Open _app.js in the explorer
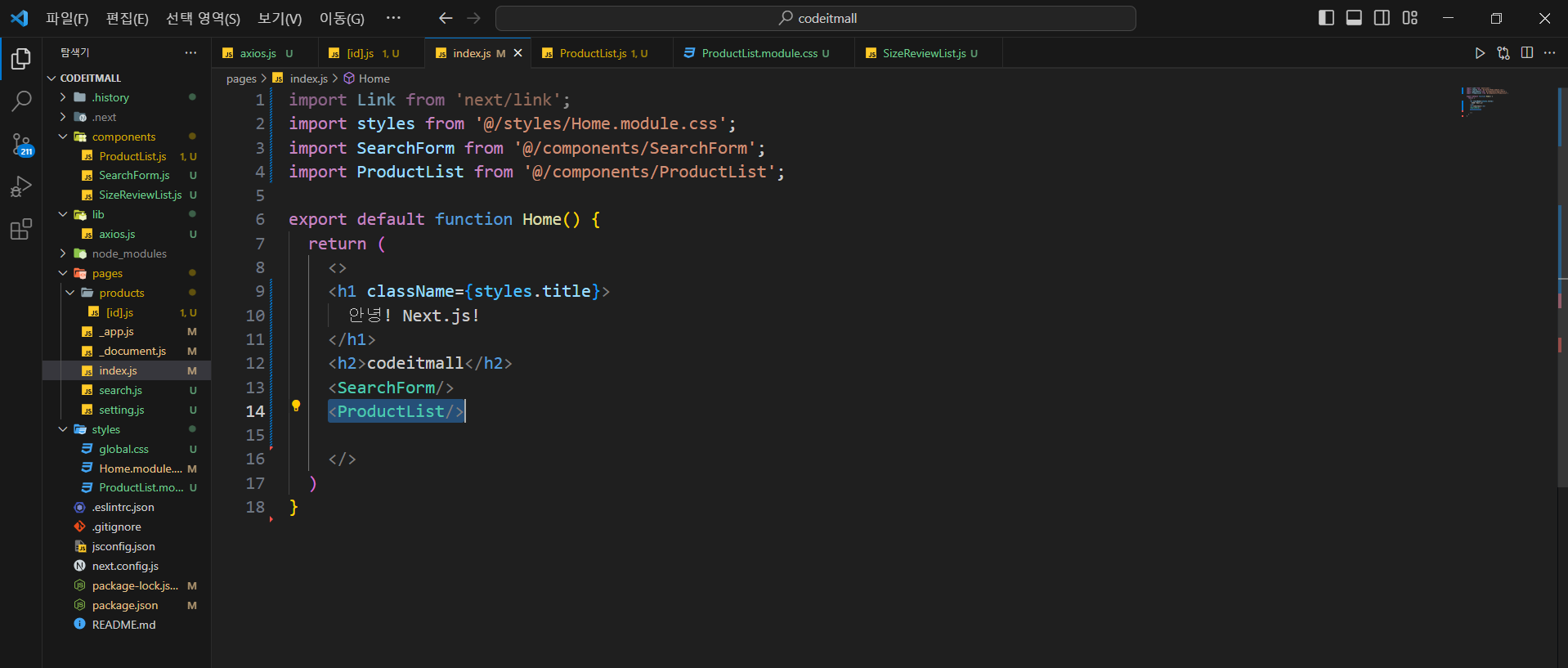The height and width of the screenshot is (668, 1568). coord(127,332)
